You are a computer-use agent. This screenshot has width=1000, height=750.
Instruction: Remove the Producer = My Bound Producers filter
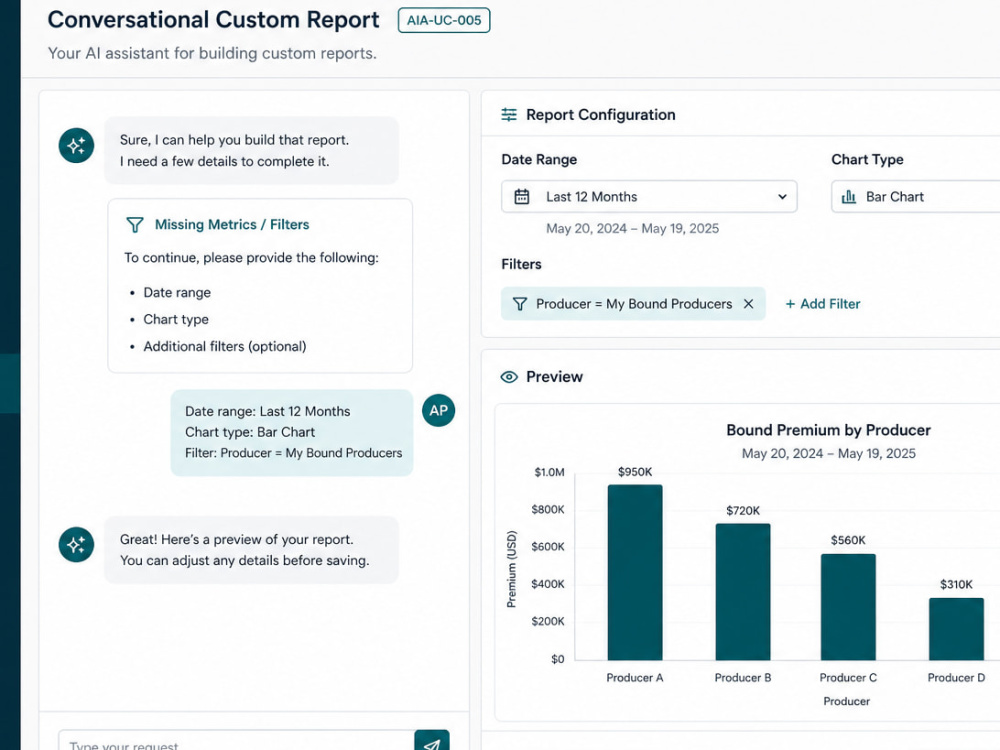(x=749, y=304)
